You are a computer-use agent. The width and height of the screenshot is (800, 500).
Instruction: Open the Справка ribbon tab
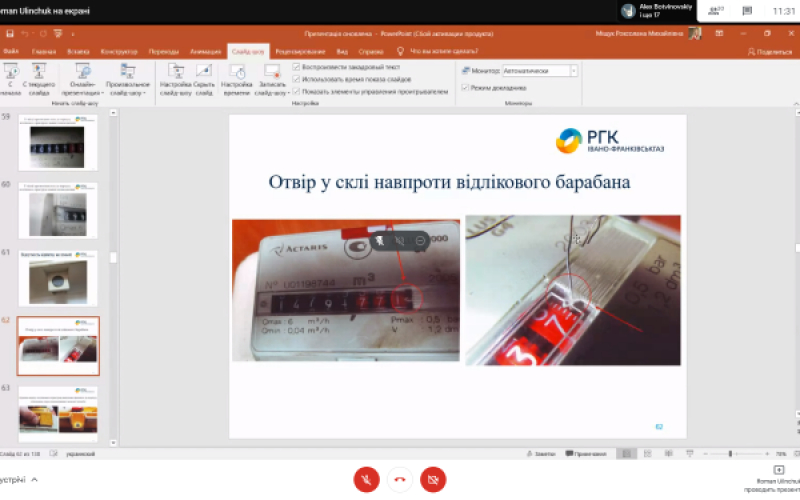[371, 52]
